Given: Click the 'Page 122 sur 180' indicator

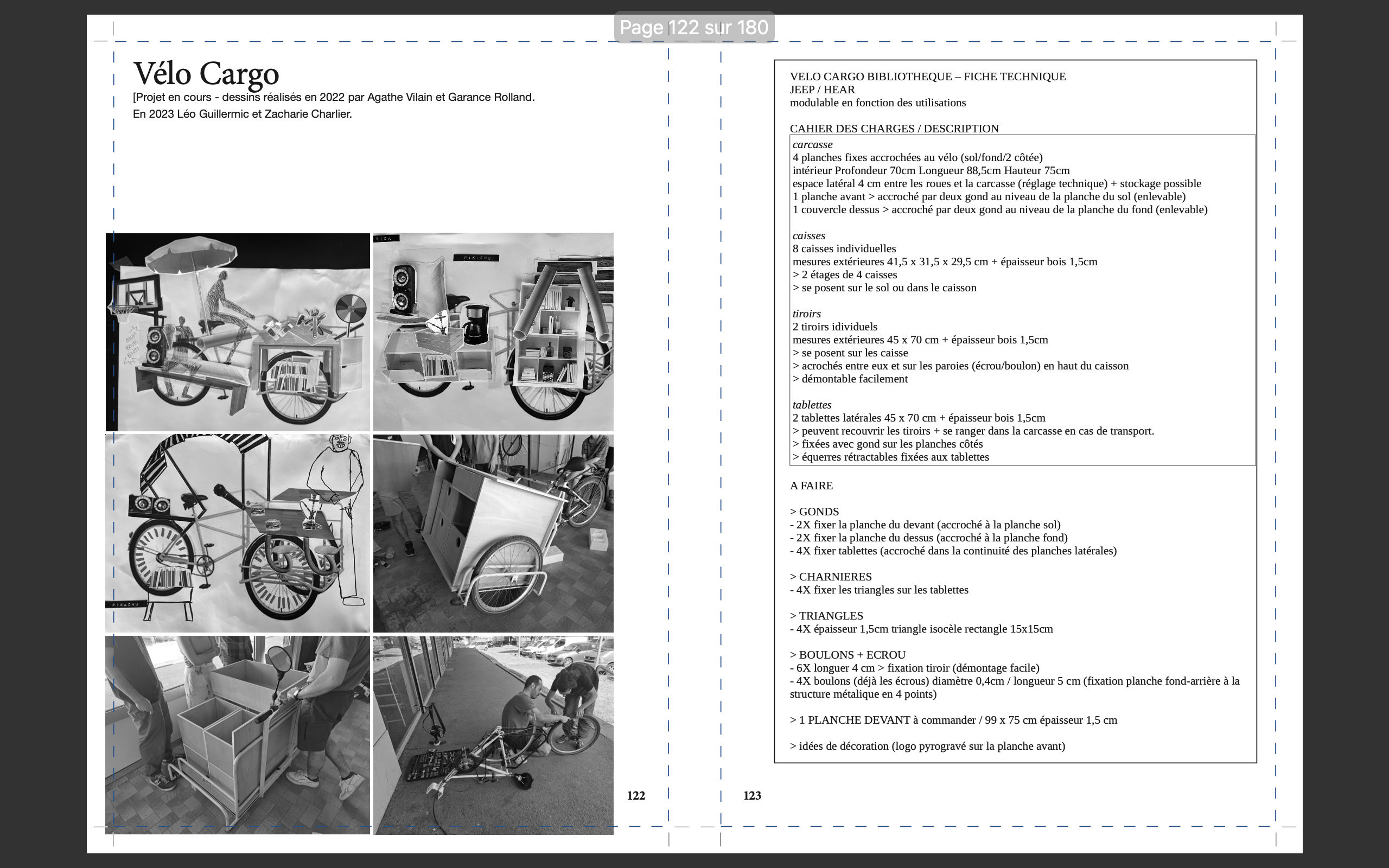Looking at the screenshot, I should pos(694,27).
